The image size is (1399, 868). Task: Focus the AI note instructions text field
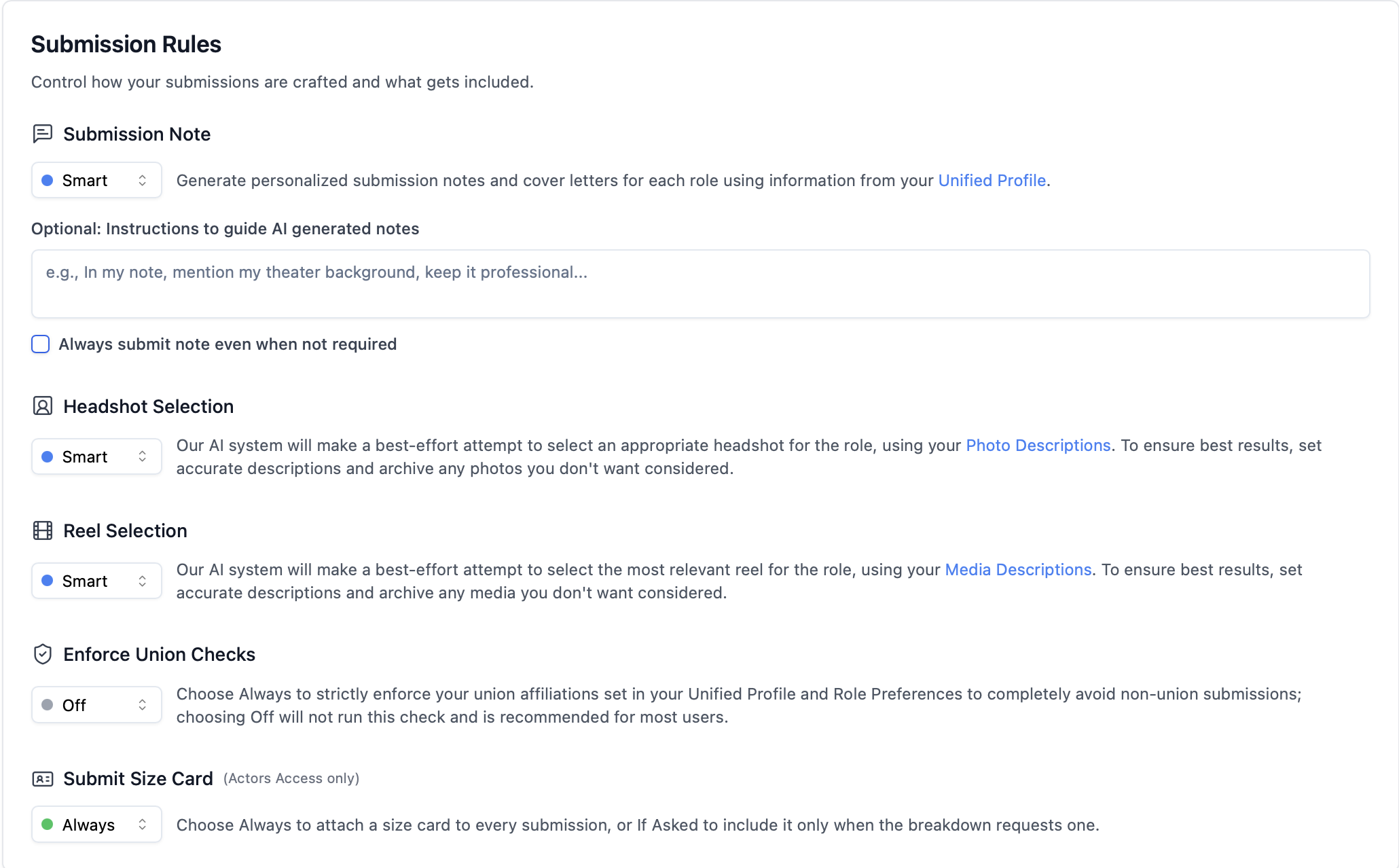pos(700,284)
